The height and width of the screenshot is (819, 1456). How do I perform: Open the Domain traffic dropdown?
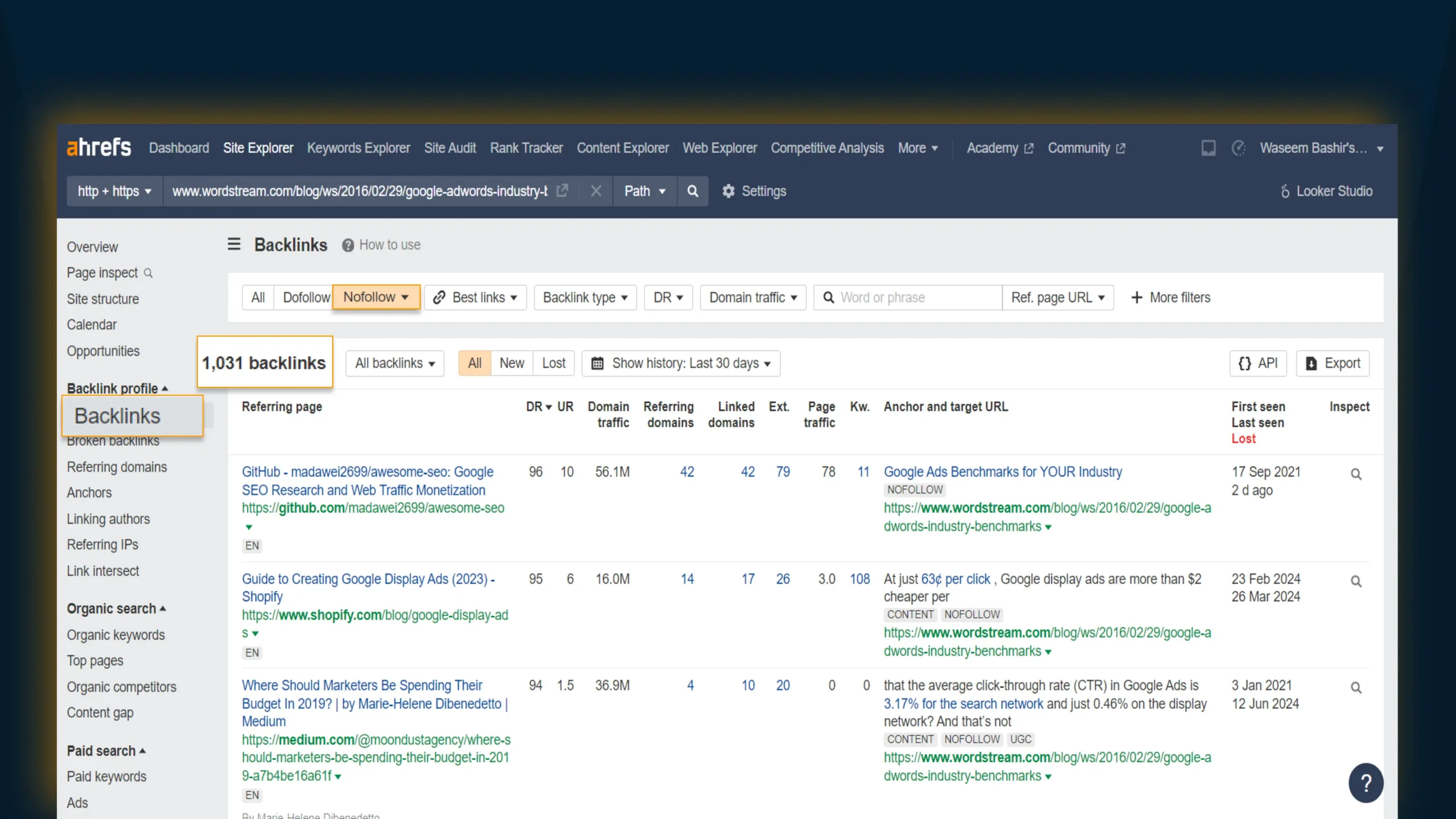tap(752, 297)
